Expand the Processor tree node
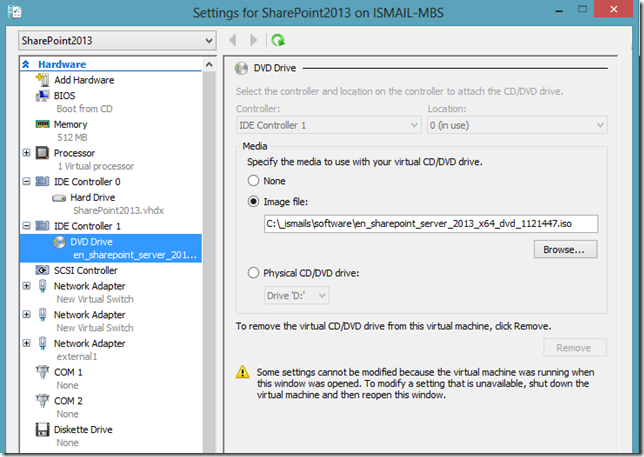 tap(26, 153)
